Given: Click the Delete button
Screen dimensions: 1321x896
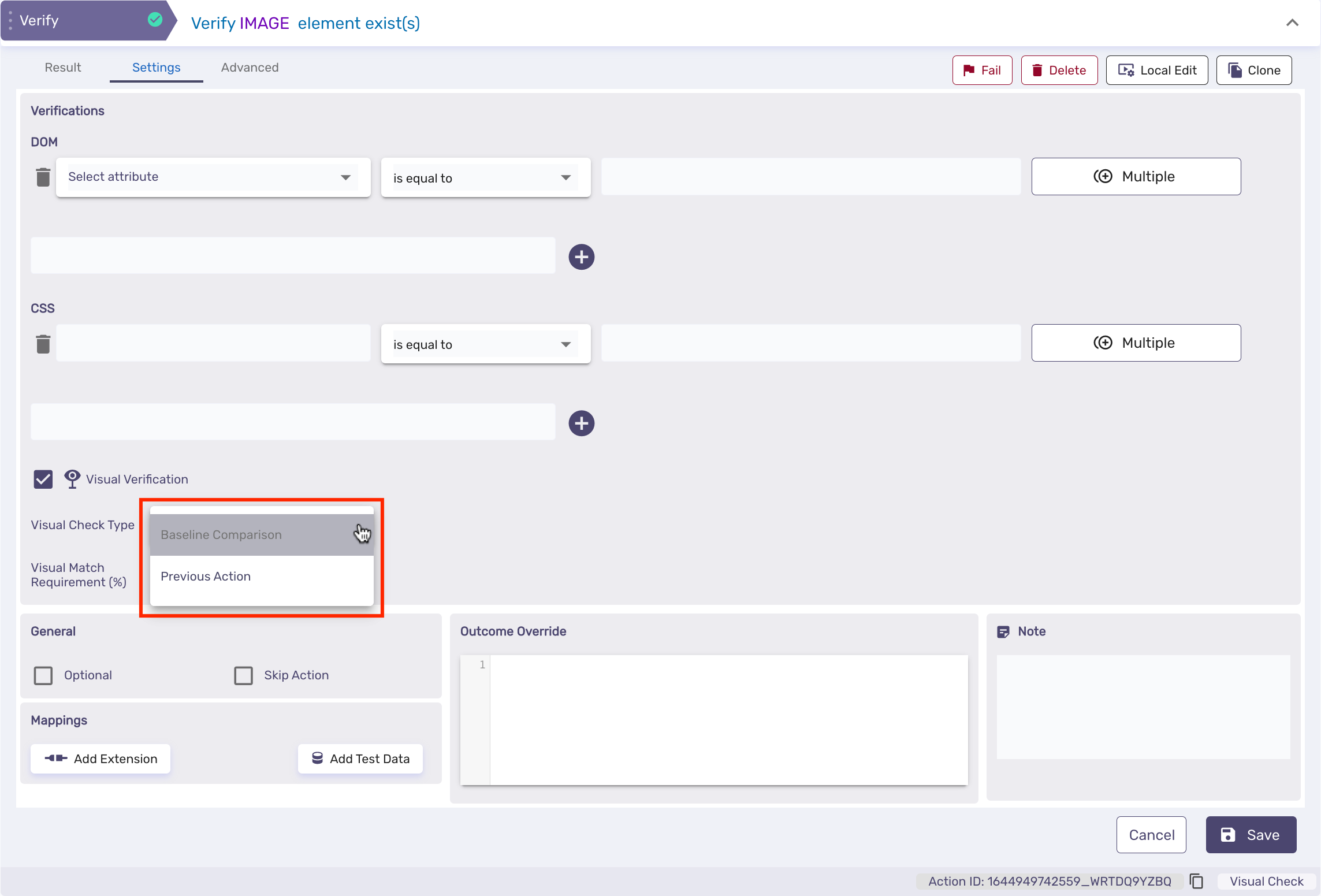Looking at the screenshot, I should 1059,70.
